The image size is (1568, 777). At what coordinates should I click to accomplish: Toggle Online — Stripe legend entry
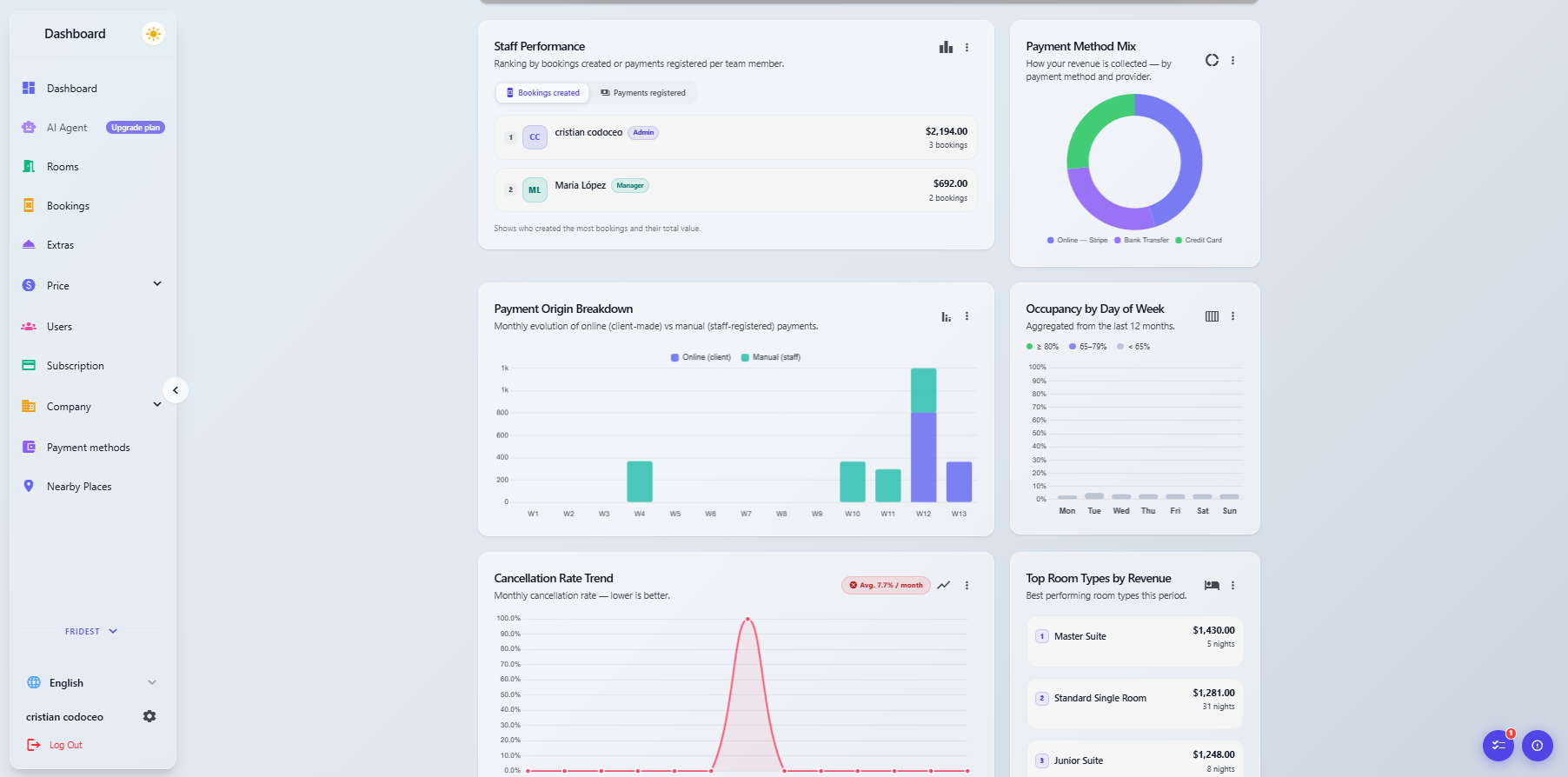[1078, 240]
